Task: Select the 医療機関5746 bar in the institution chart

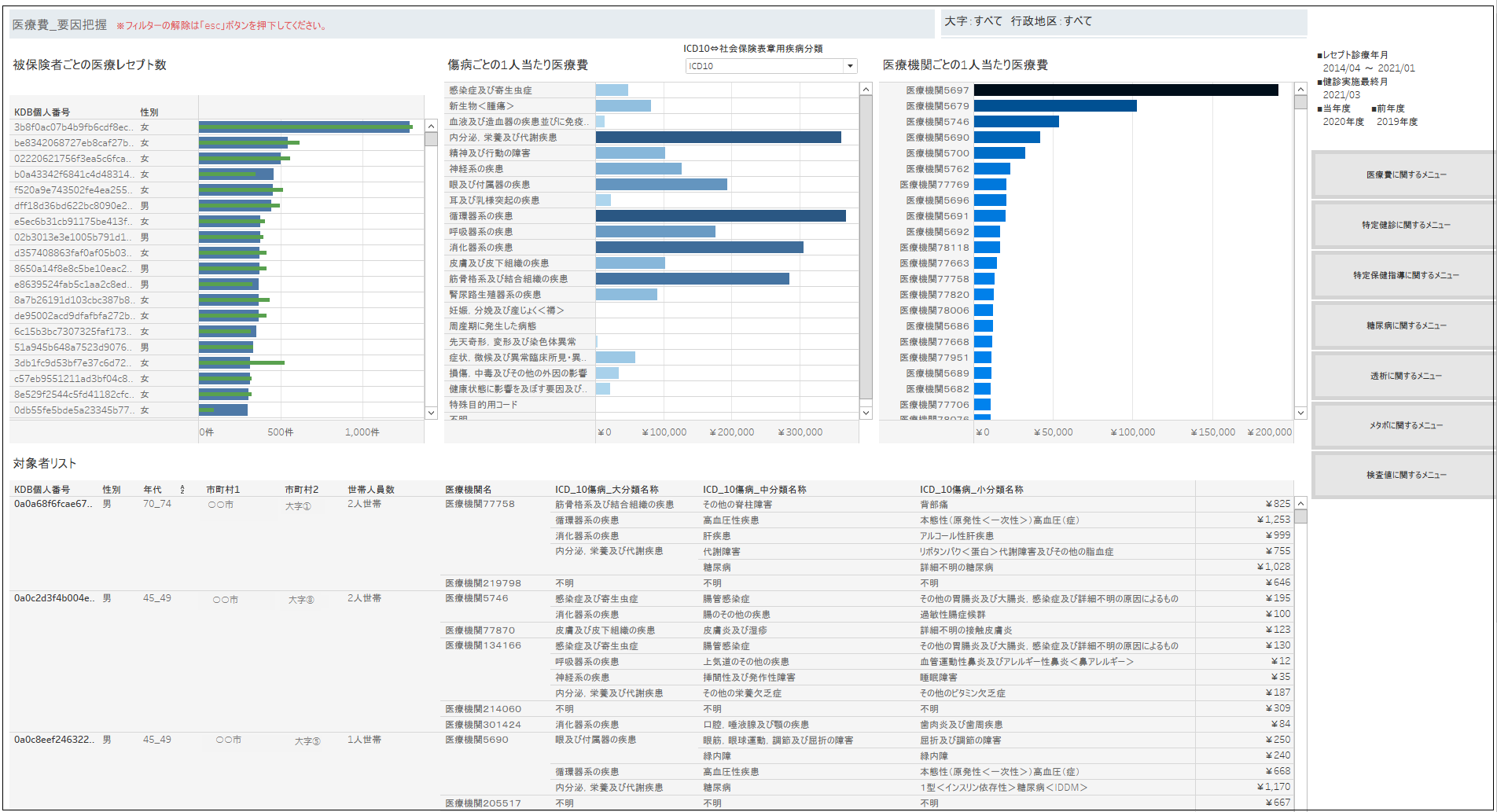Action: [x=1017, y=122]
